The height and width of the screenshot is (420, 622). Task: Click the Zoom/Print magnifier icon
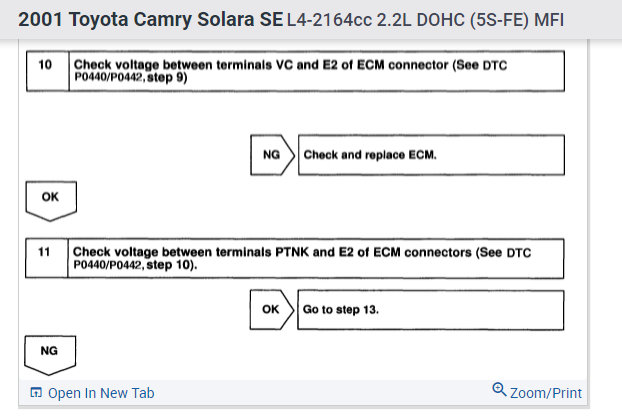click(x=499, y=391)
